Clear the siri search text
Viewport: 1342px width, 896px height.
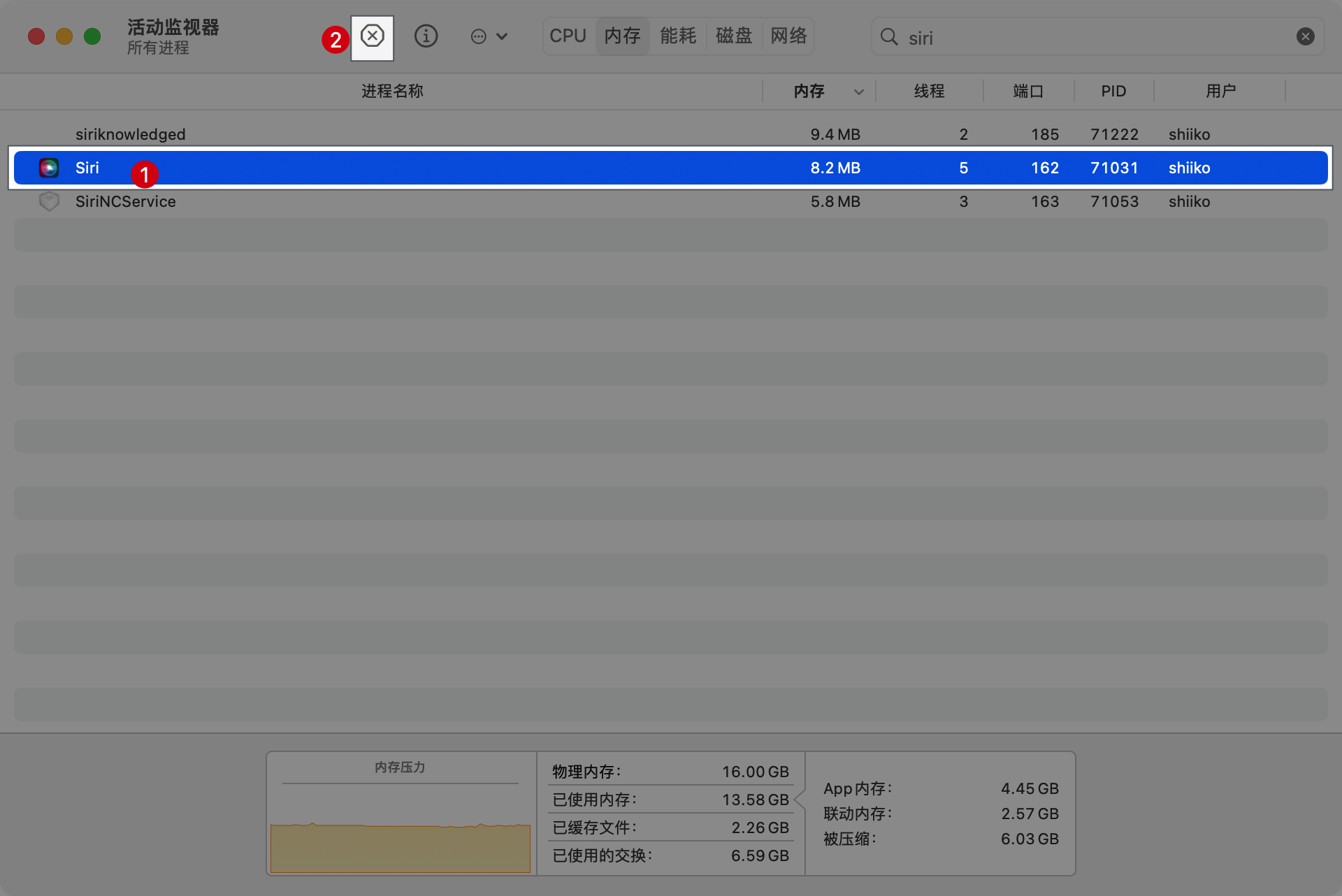(1305, 36)
